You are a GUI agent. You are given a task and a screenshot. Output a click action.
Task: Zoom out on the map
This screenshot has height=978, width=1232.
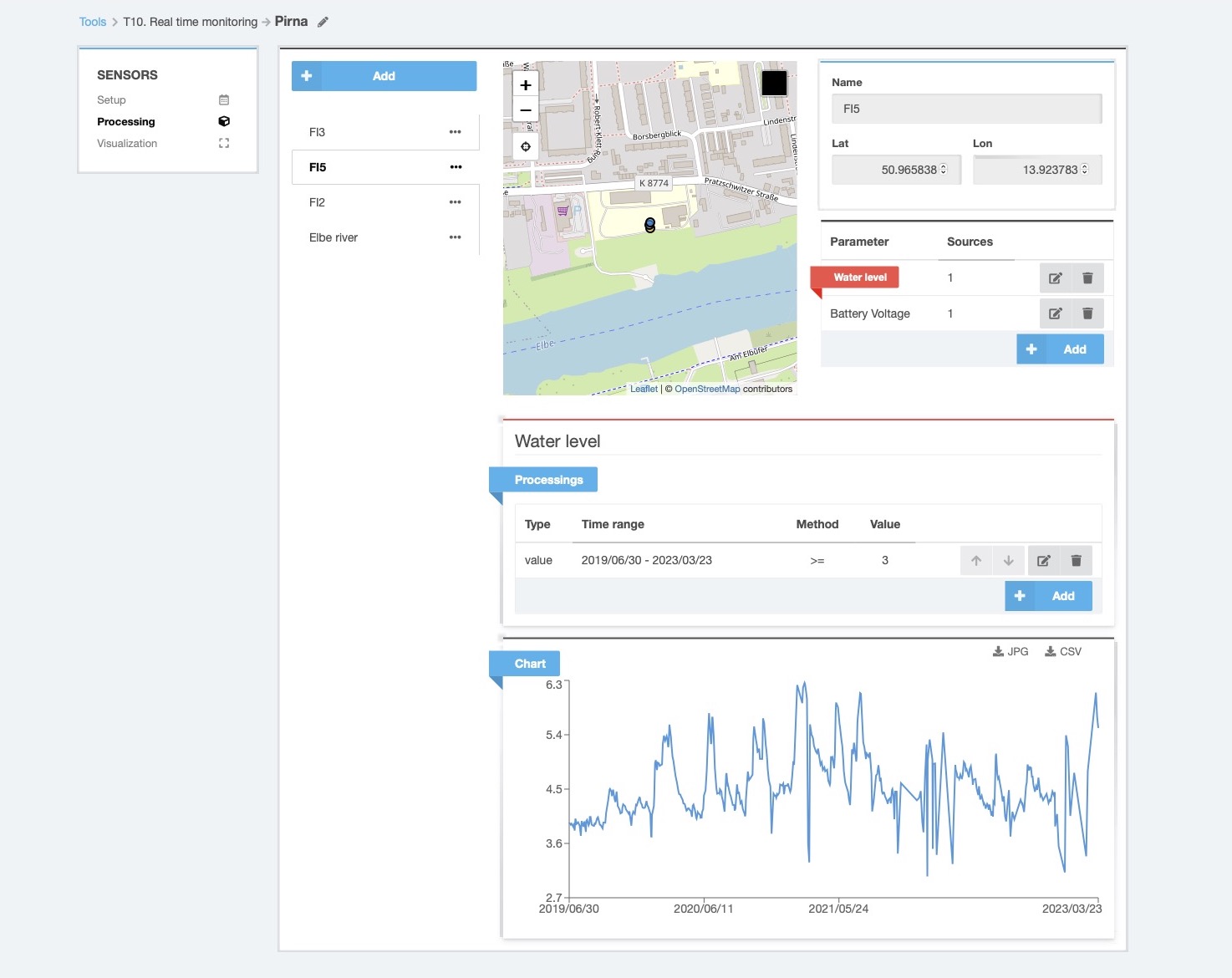point(526,110)
